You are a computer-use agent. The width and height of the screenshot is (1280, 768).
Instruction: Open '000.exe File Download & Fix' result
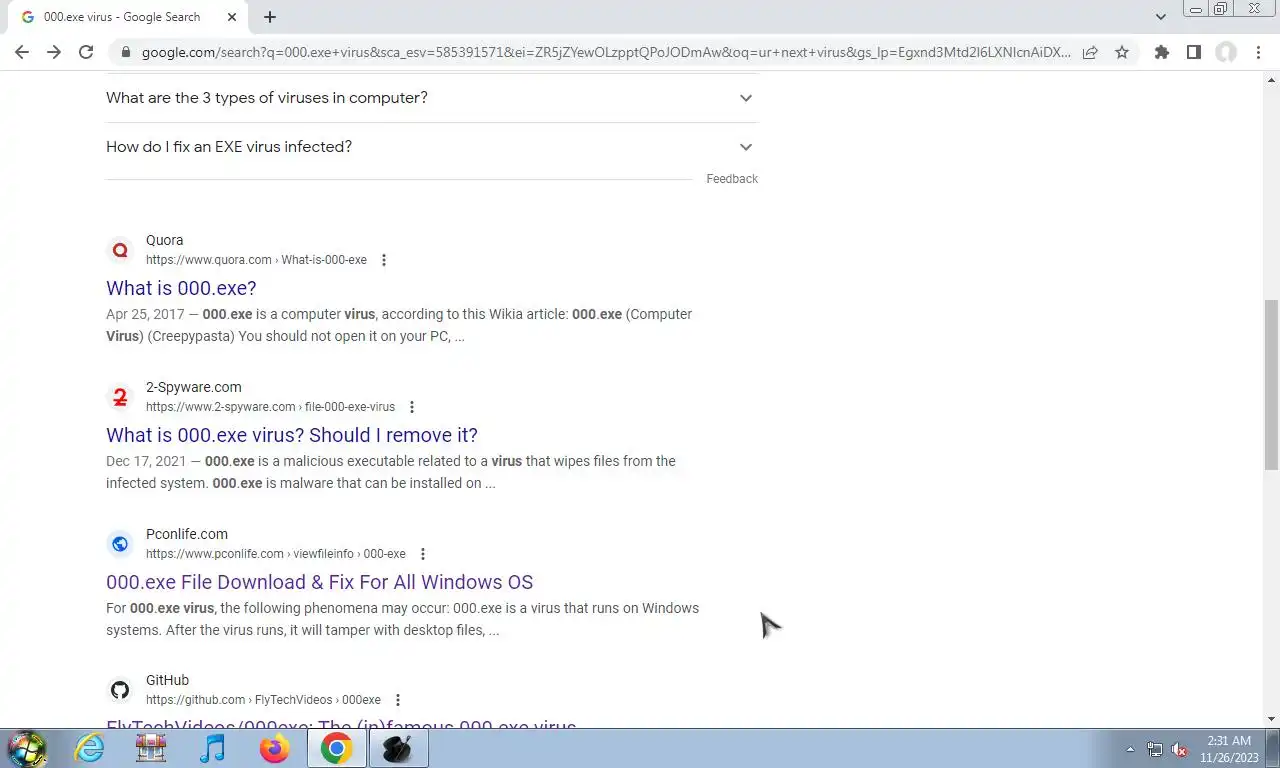pos(319,582)
